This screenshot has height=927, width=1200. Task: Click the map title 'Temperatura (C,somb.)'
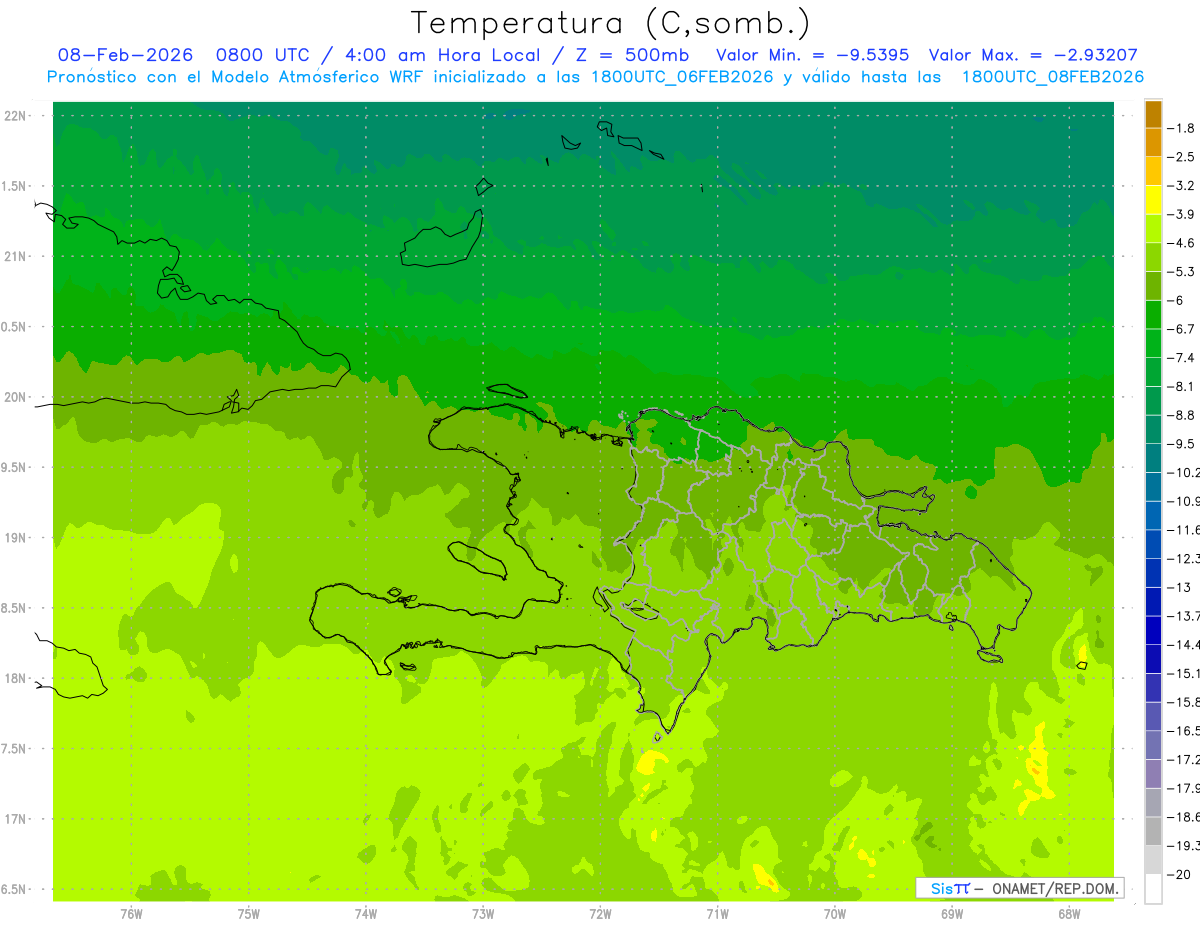[610, 24]
